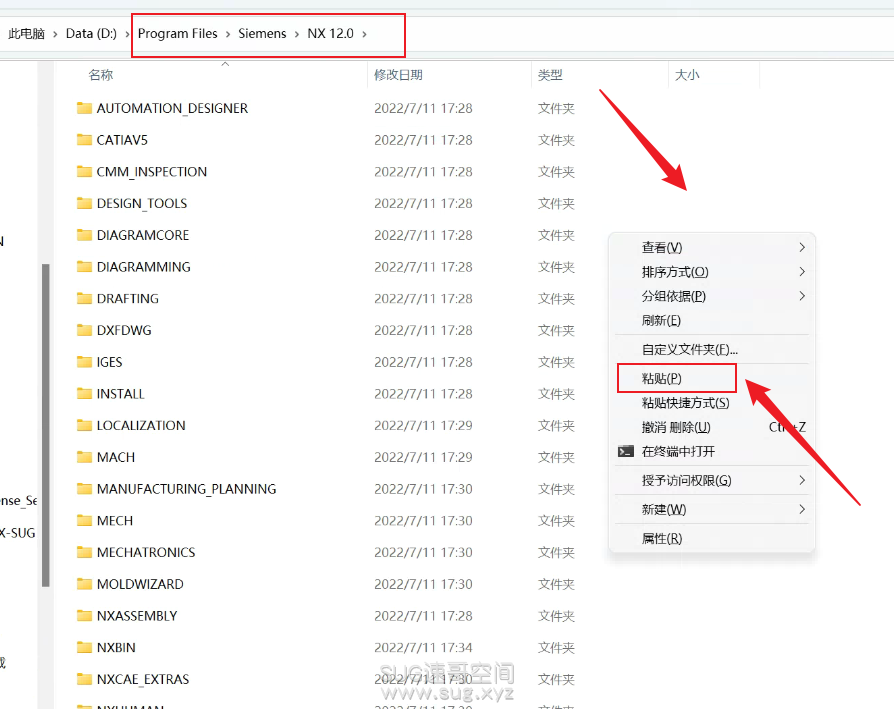
Task: Select the MECHATRONICS folder icon
Action: point(84,552)
